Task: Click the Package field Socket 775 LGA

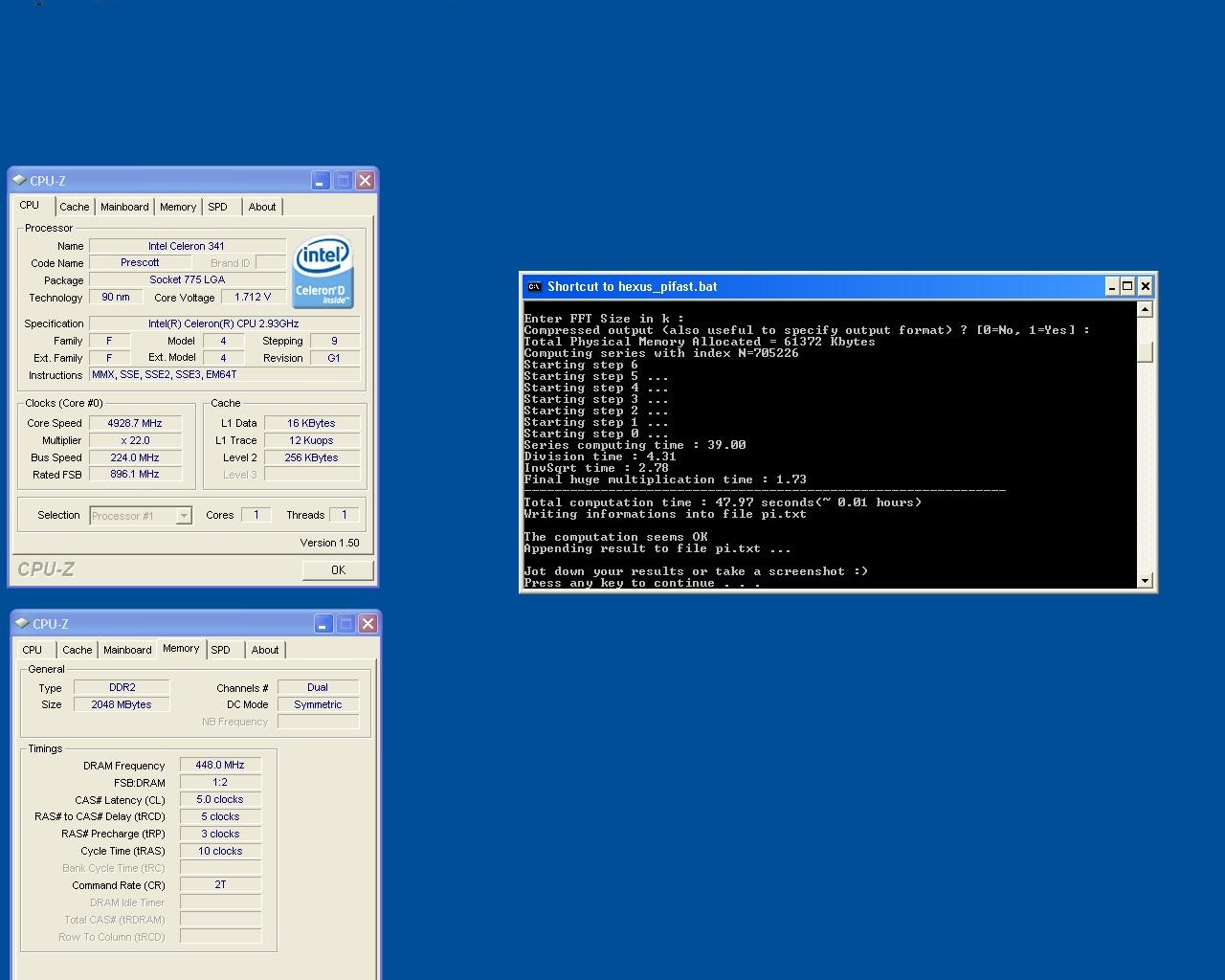Action: coord(188,279)
